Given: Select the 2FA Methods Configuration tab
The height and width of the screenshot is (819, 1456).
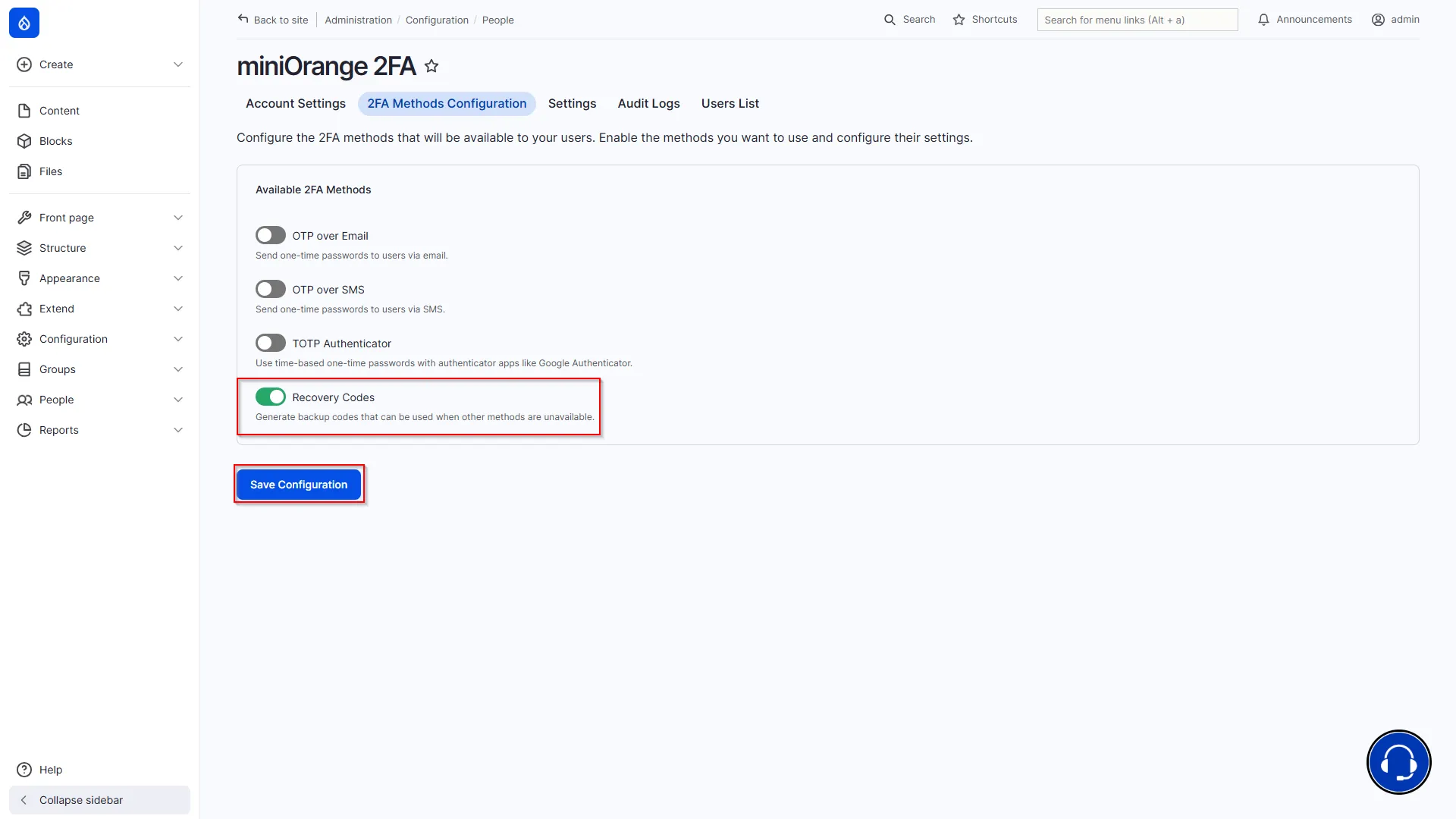Looking at the screenshot, I should tap(447, 104).
